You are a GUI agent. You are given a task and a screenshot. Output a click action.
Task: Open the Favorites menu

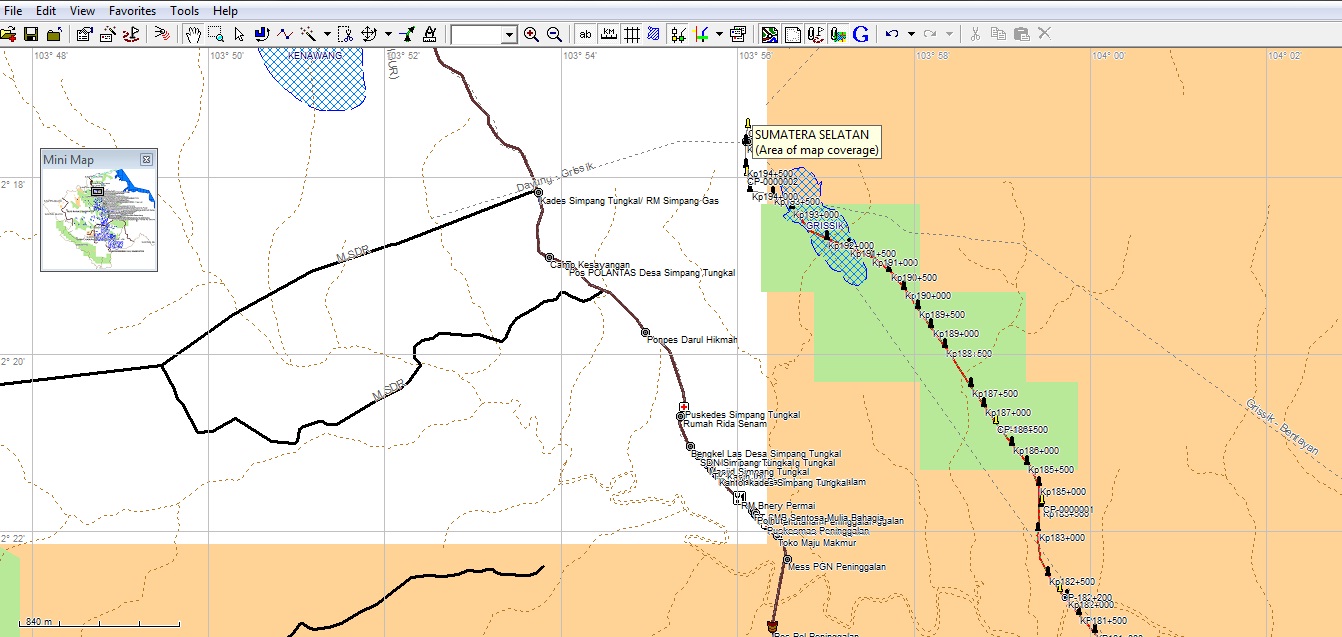coord(132,11)
